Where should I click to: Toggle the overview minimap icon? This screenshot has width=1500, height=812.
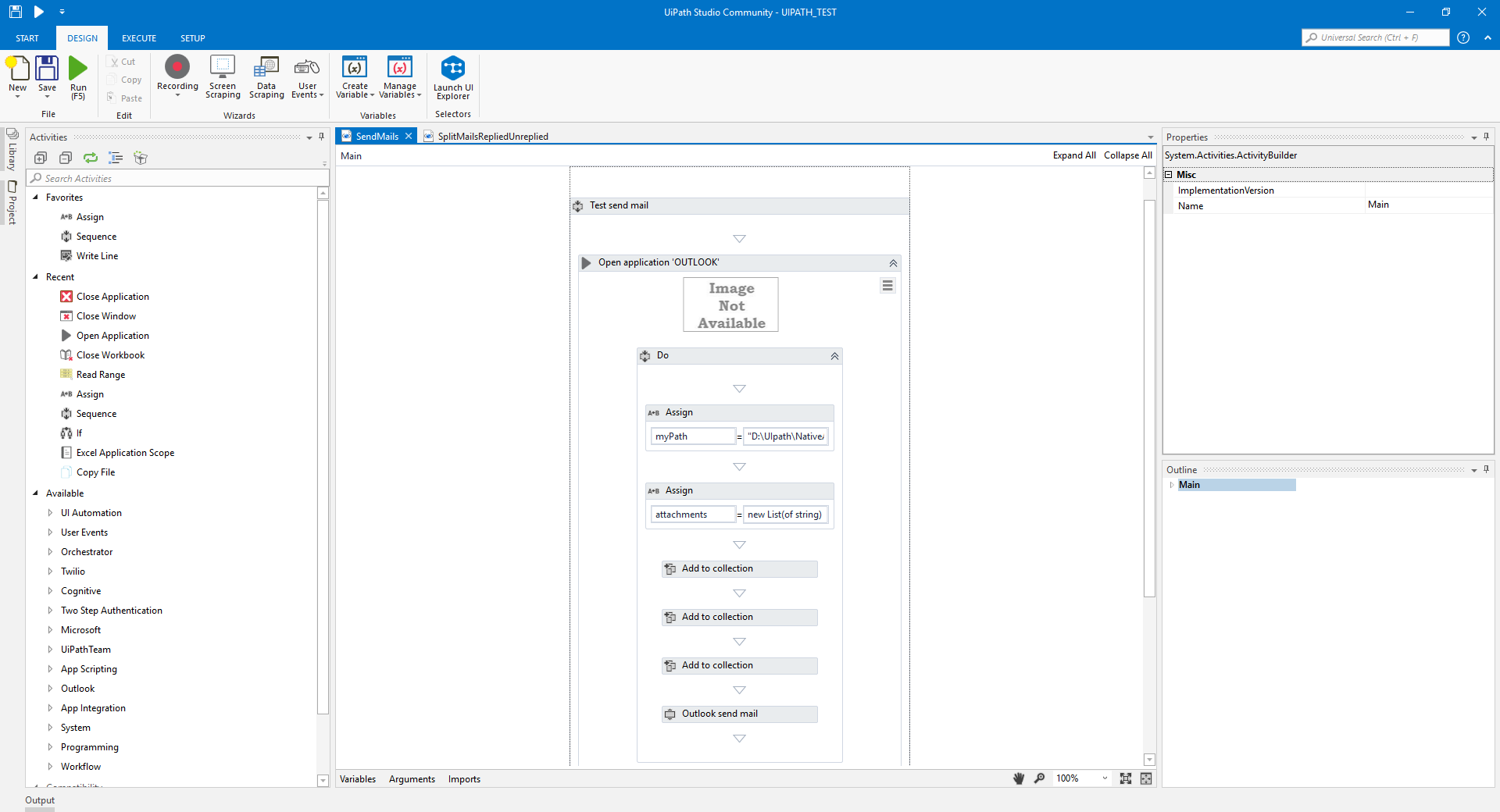click(1146, 778)
